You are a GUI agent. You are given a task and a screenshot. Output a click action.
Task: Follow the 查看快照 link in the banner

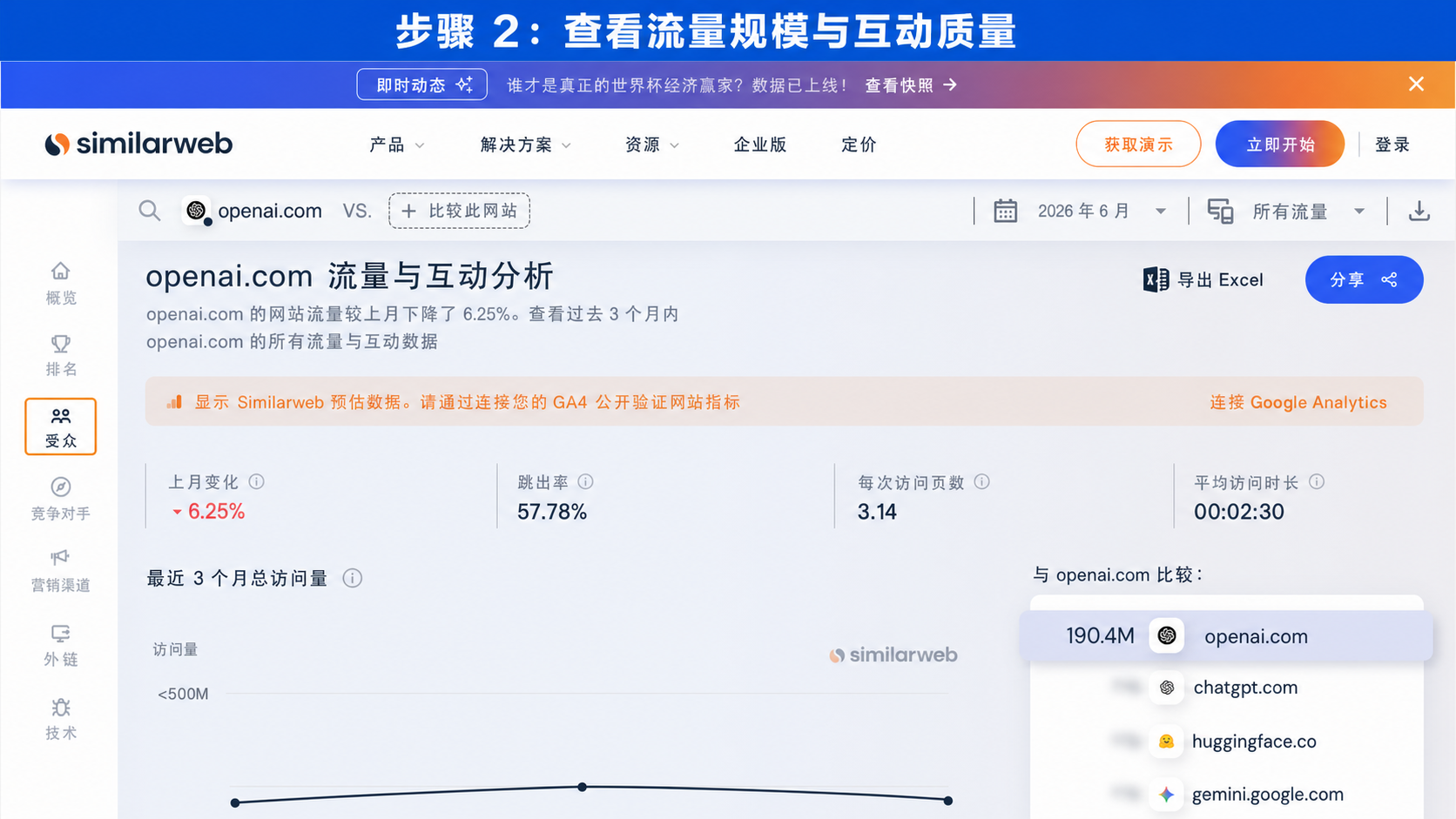911,84
